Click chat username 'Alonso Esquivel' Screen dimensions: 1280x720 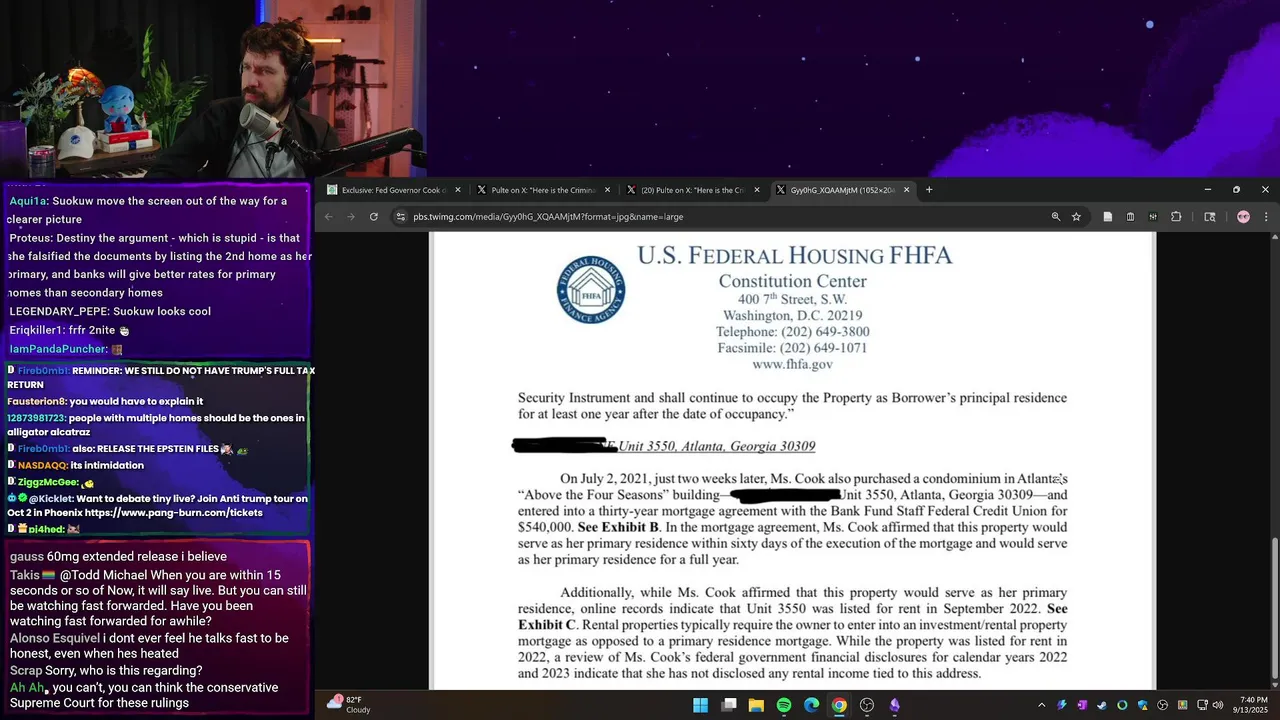click(55, 638)
